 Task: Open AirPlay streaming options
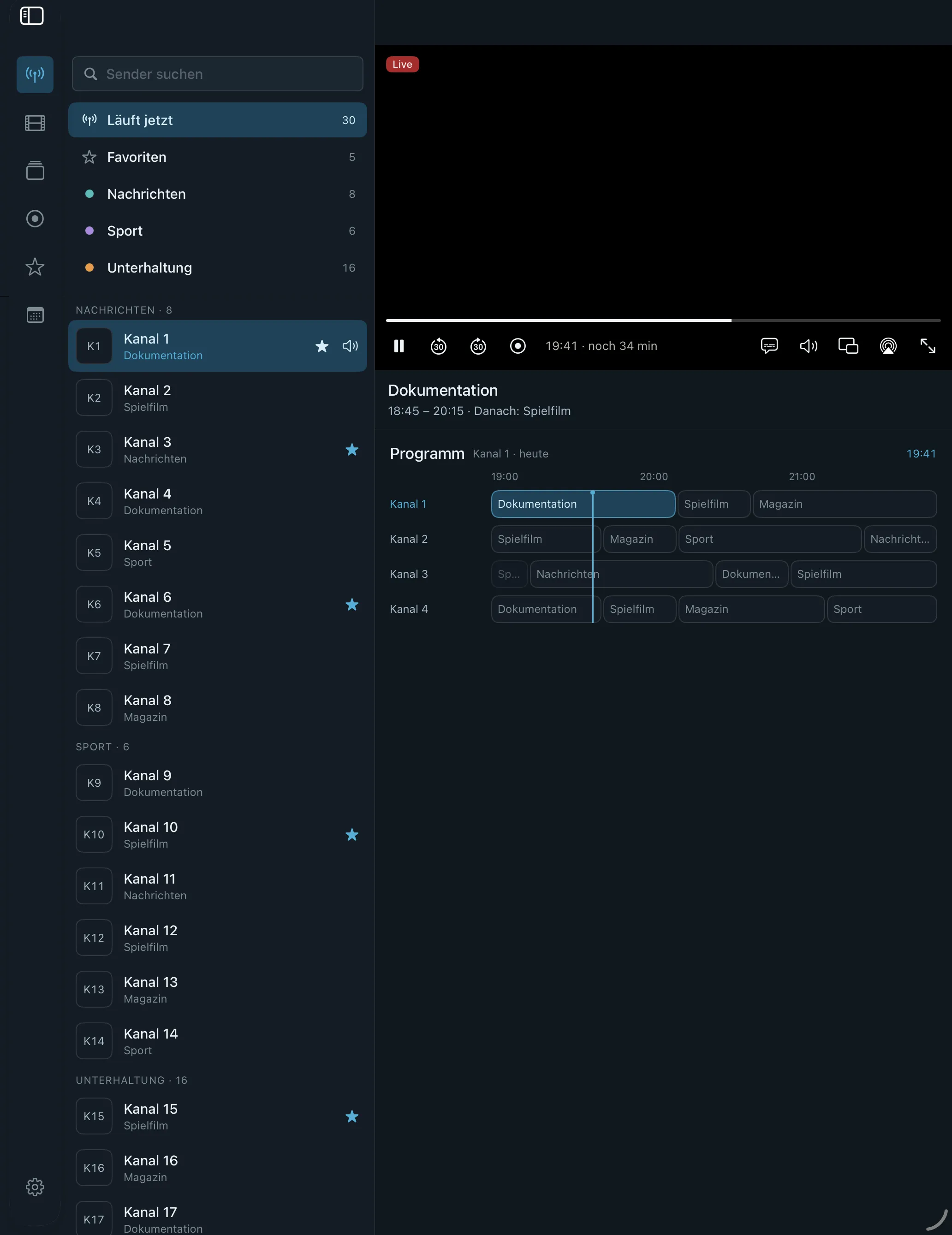(888, 346)
